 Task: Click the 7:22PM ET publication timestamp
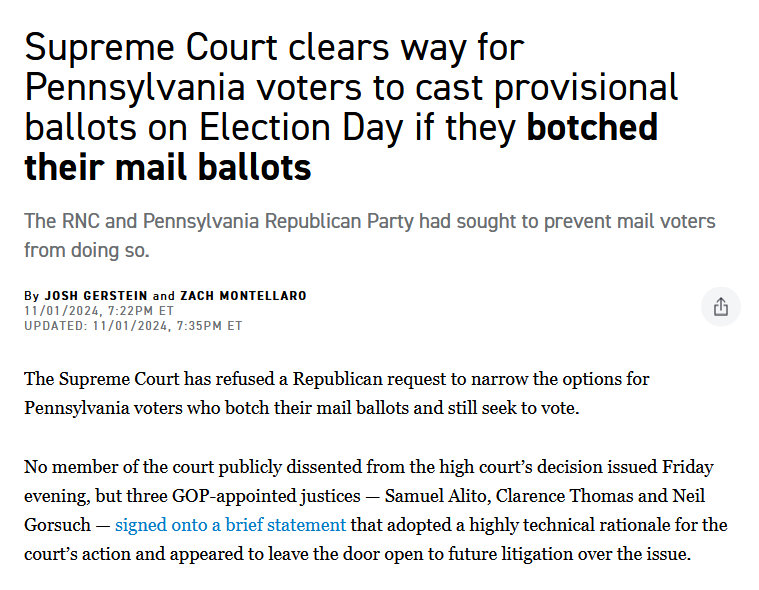pyautogui.click(x=99, y=311)
